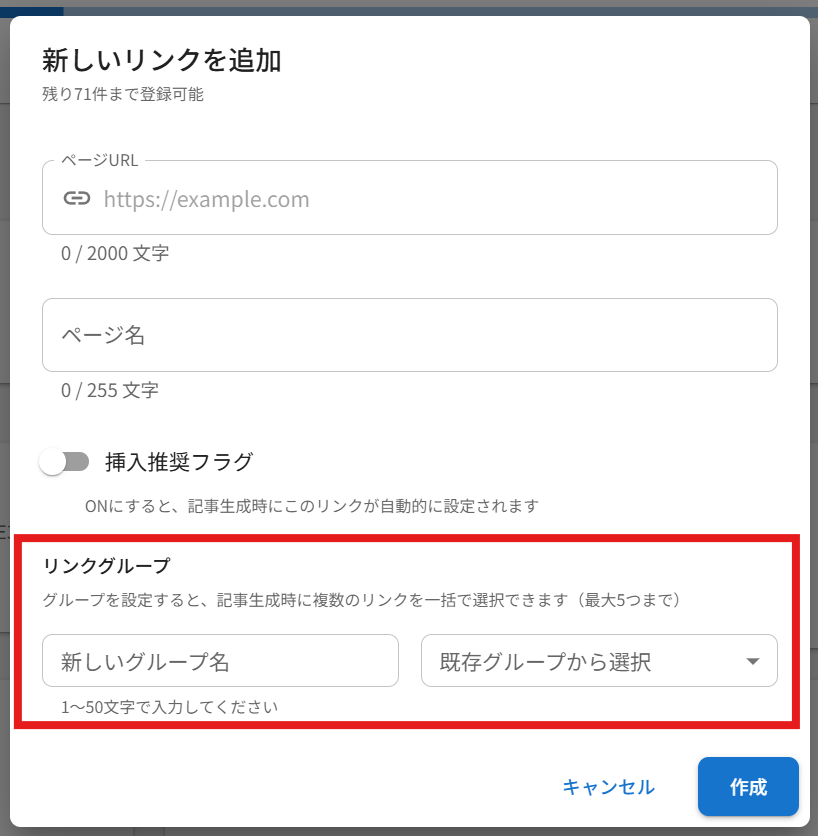This screenshot has width=818, height=836.
Task: Enable the 挿入推奨フラグ toggle switch
Action: point(65,462)
